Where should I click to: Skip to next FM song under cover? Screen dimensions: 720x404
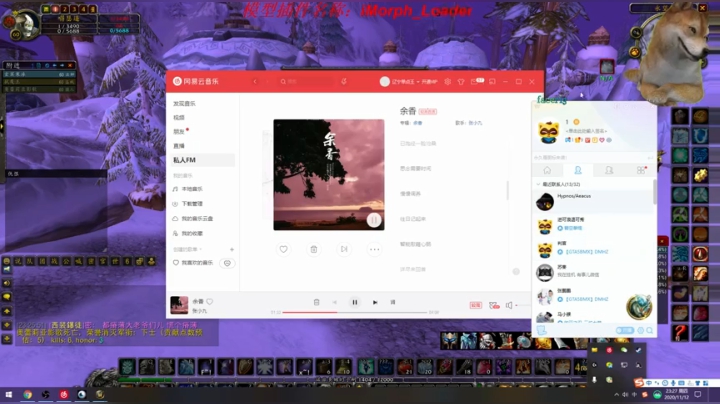pos(344,249)
